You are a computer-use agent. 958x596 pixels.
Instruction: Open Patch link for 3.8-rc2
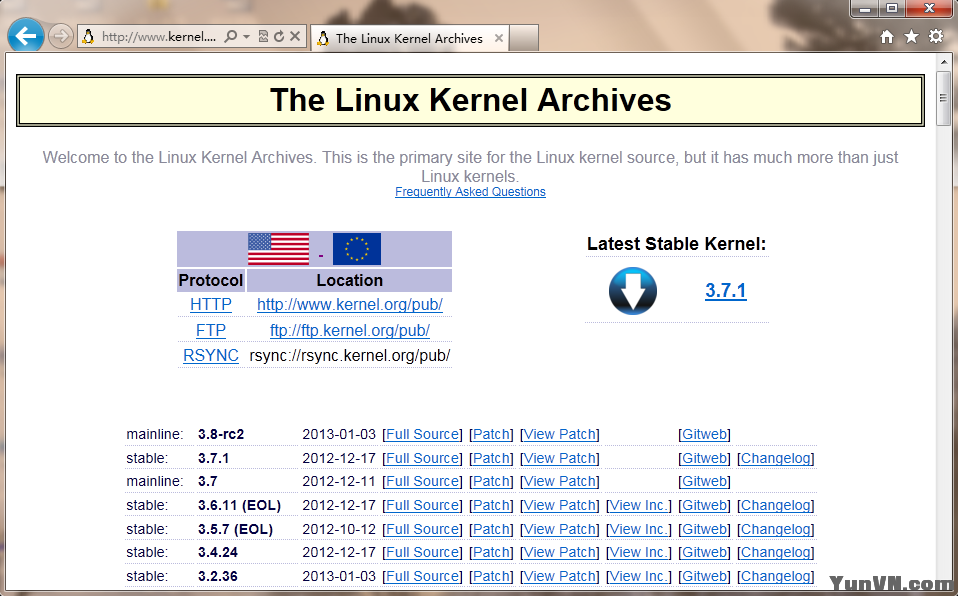tap(491, 434)
